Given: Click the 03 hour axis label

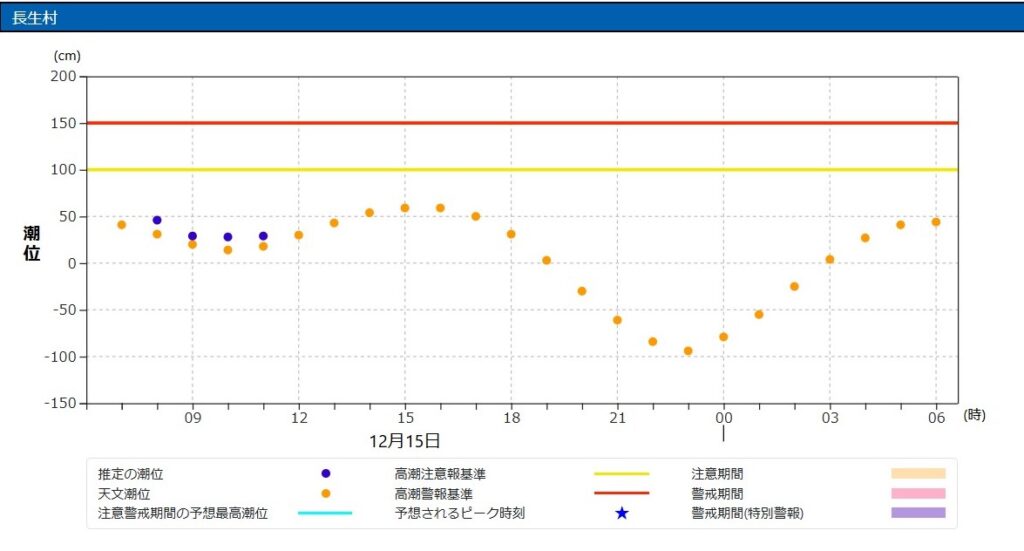Looking at the screenshot, I should [x=830, y=418].
